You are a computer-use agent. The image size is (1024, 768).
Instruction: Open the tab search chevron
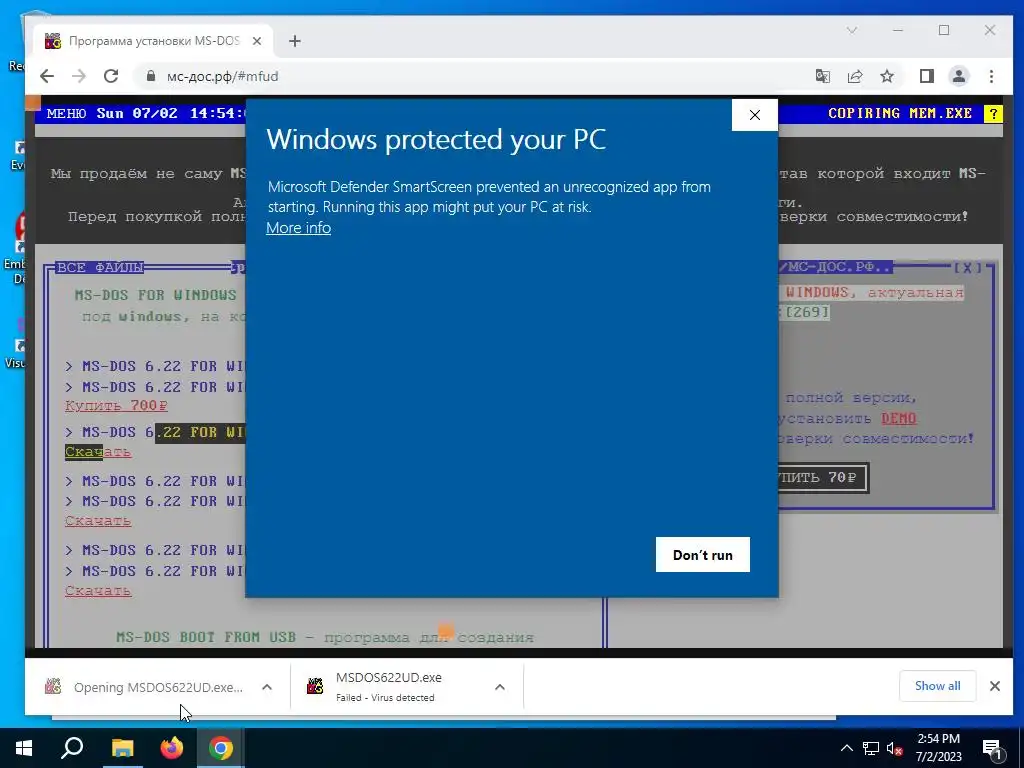coord(852,30)
